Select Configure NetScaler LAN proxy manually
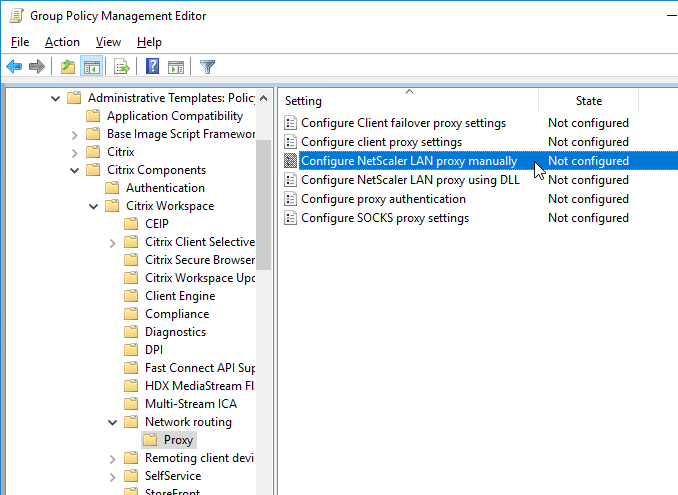The height and width of the screenshot is (495, 678). point(409,161)
